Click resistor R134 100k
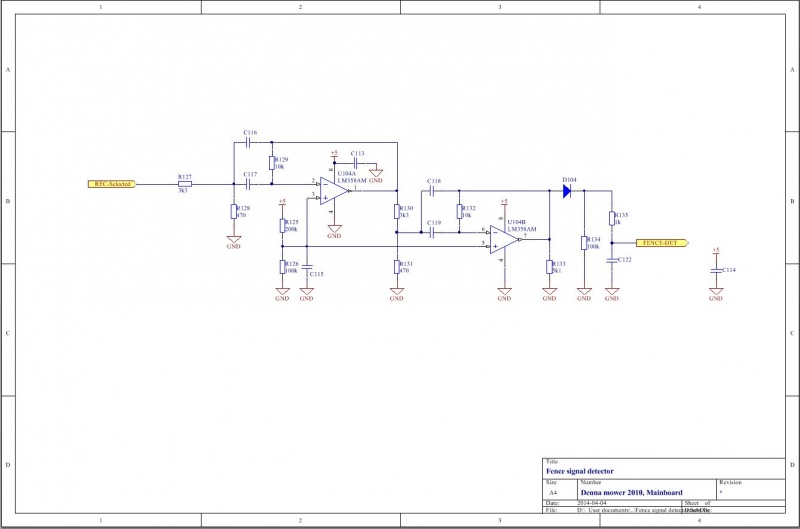 (x=584, y=243)
